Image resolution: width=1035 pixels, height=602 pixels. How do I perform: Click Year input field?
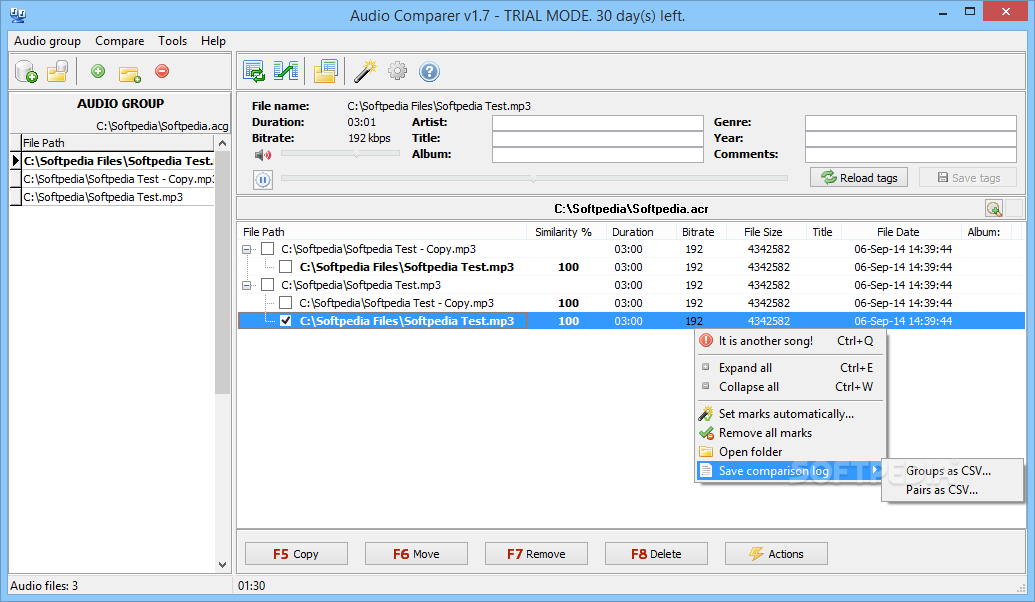pos(910,139)
